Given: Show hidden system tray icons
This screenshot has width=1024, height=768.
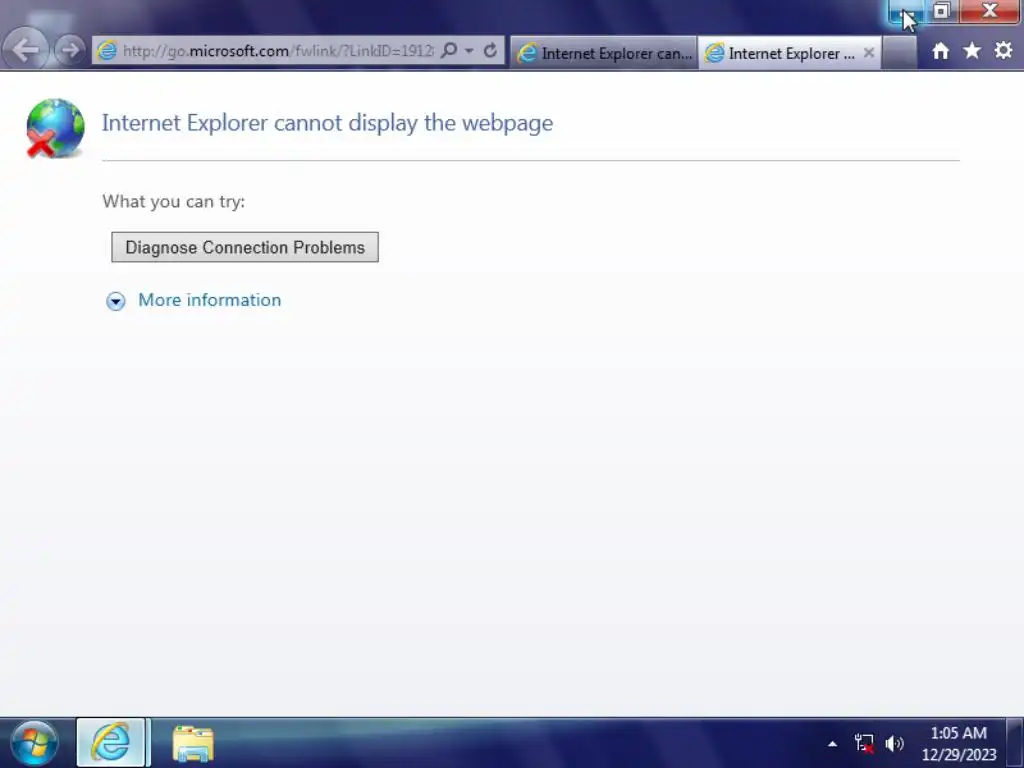Looking at the screenshot, I should [832, 743].
